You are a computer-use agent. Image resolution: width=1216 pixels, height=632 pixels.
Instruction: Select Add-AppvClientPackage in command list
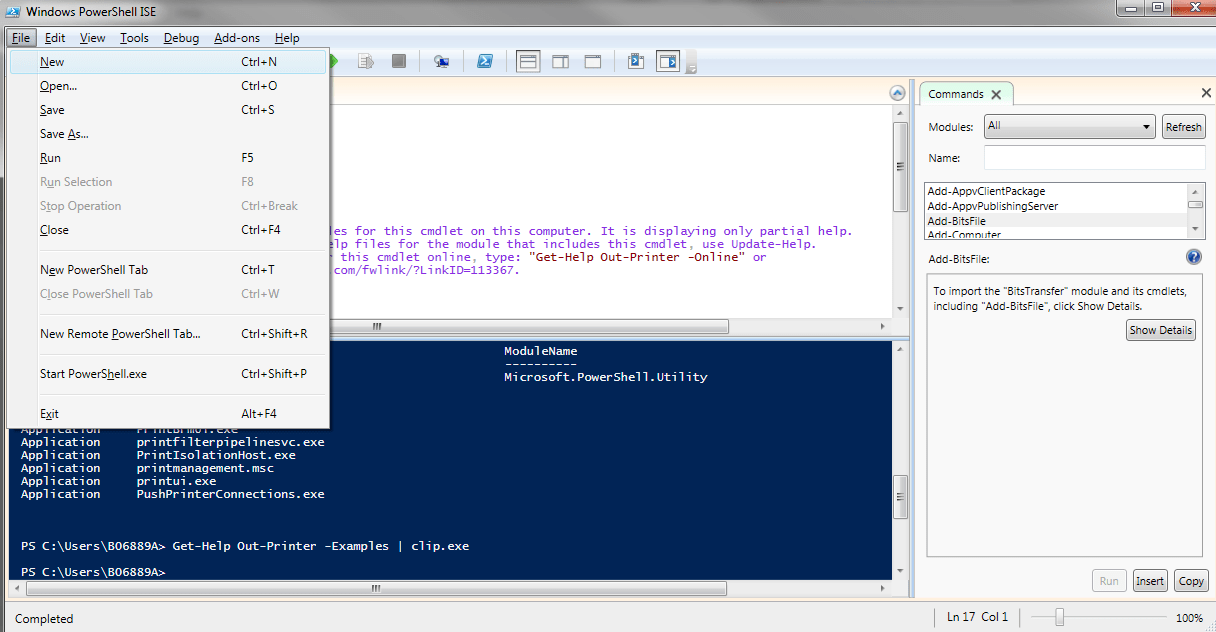point(1056,191)
